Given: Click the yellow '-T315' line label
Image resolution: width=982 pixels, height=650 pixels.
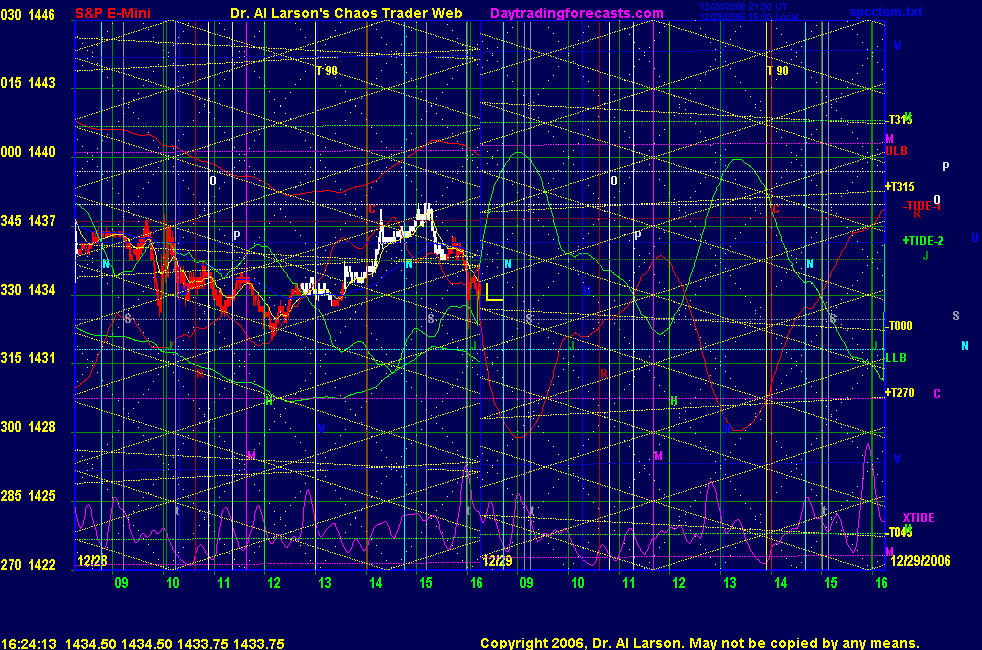Looking at the screenshot, I should (899, 120).
